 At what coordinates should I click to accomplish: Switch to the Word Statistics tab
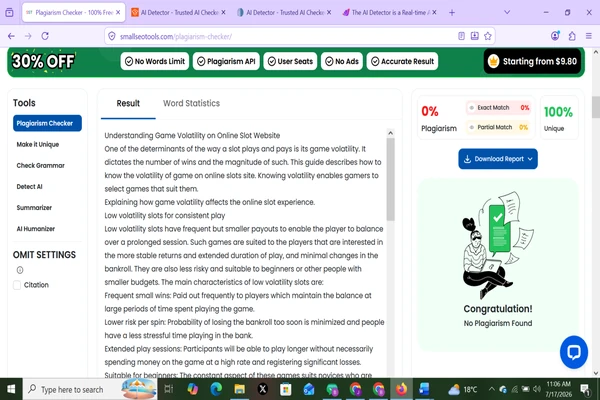point(191,103)
